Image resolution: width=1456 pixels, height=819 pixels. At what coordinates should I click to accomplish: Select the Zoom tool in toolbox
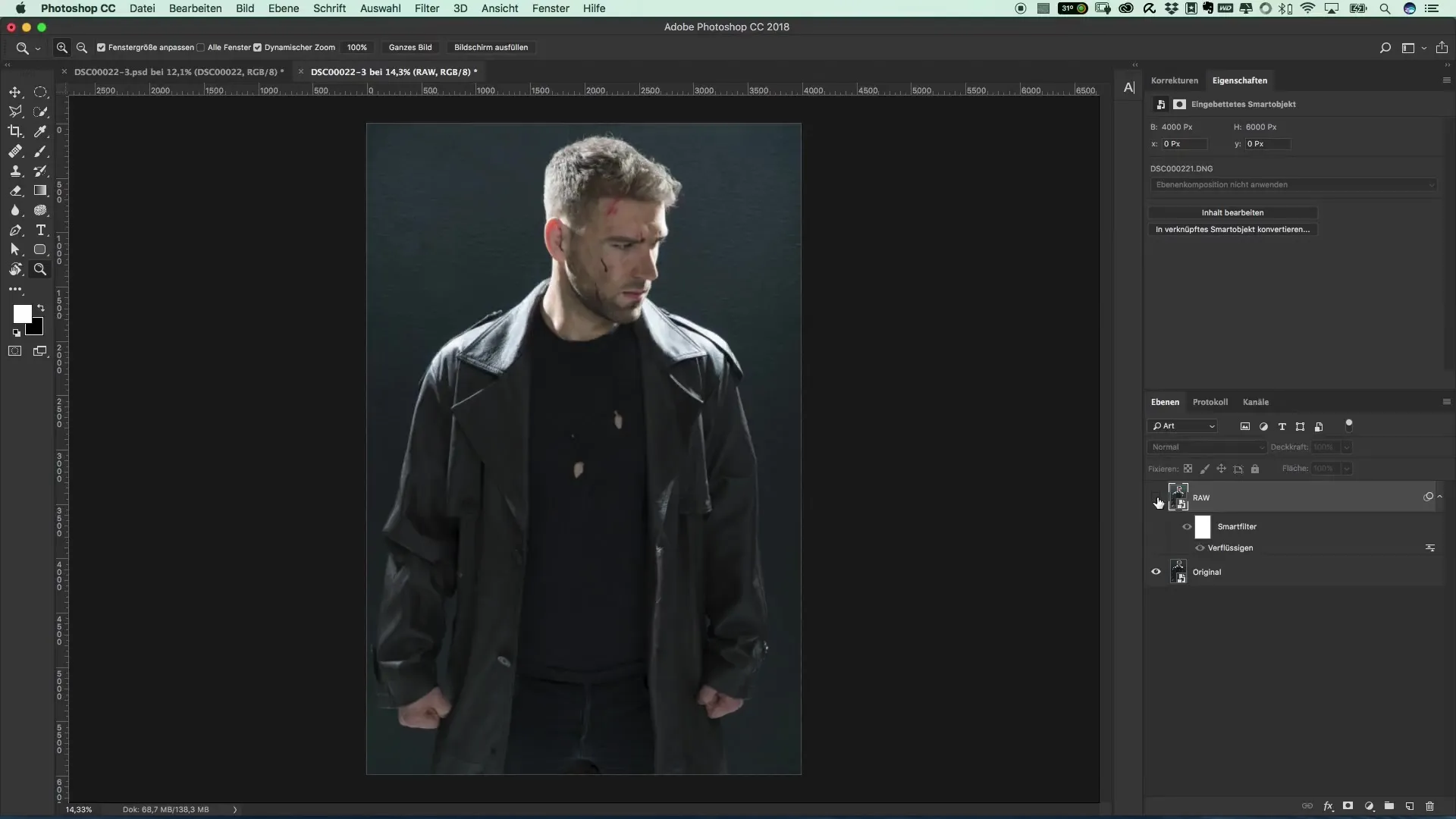click(x=41, y=269)
